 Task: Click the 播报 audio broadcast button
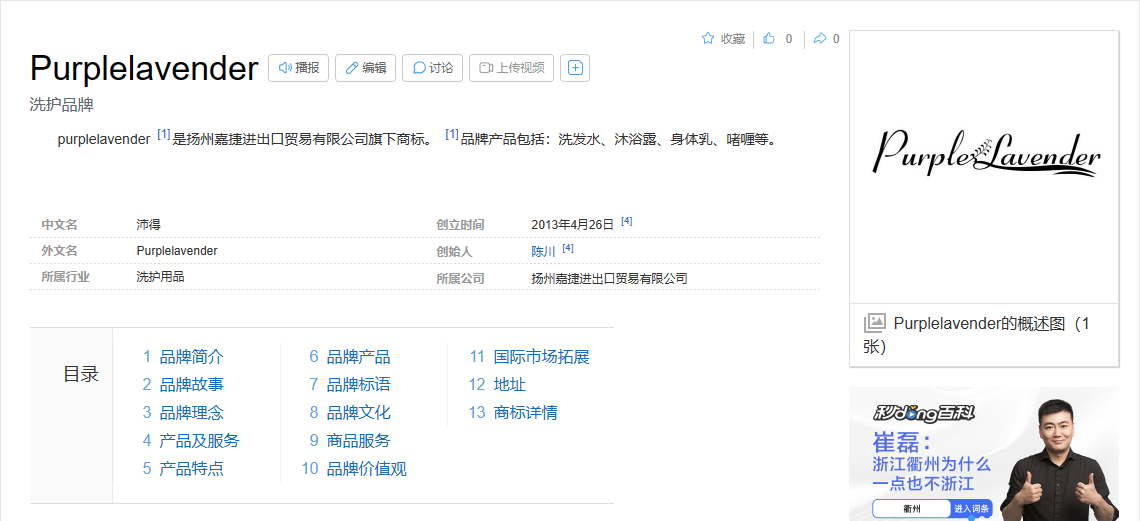[299, 68]
